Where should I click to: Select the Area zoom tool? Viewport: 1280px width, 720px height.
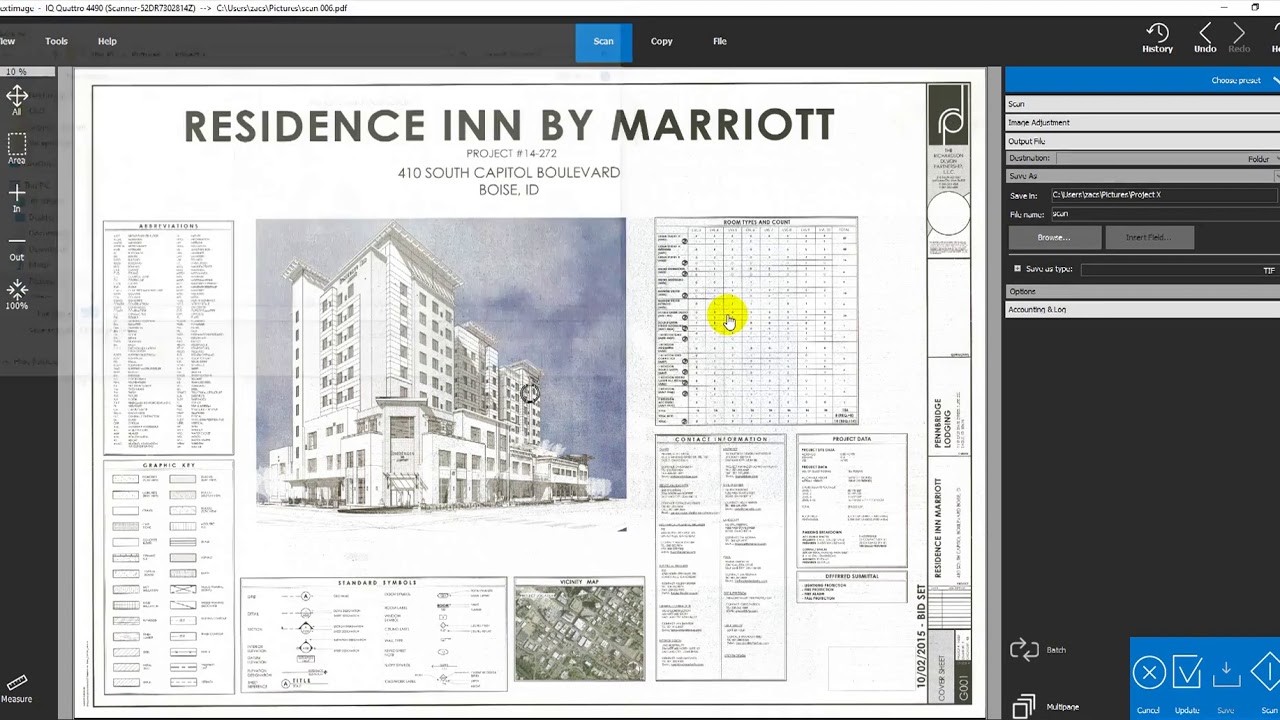pos(16,149)
